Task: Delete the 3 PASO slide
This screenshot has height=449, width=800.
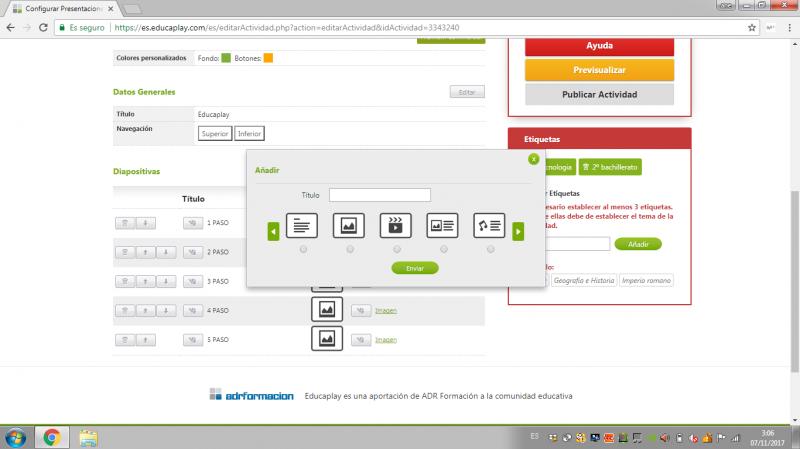Action: tap(125, 281)
